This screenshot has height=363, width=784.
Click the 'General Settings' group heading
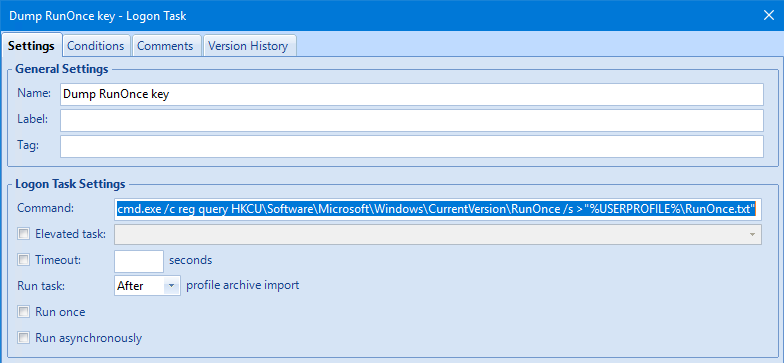(x=62, y=69)
